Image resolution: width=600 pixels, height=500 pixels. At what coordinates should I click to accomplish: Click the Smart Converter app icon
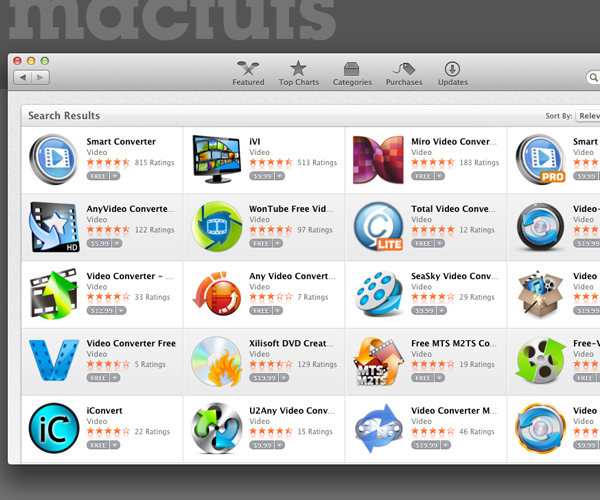(x=54, y=159)
